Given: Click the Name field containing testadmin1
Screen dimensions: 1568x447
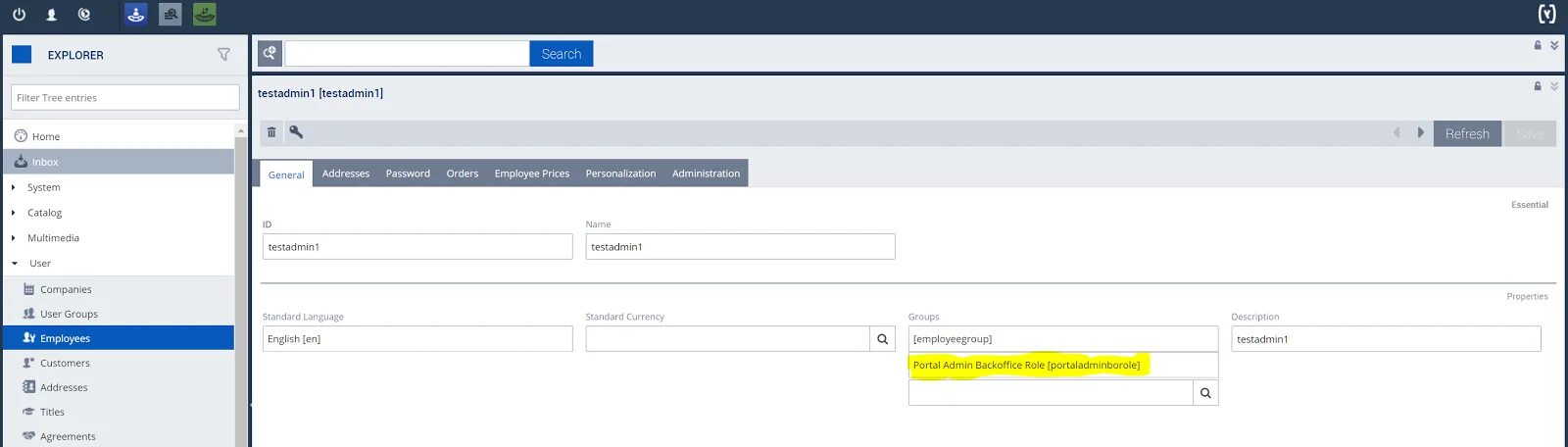Looking at the screenshot, I should pyautogui.click(x=740, y=247).
